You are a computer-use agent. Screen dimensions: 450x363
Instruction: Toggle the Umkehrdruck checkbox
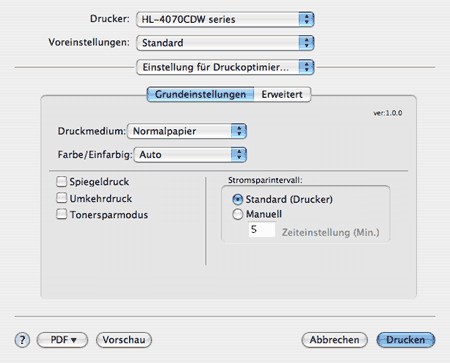tap(61, 198)
